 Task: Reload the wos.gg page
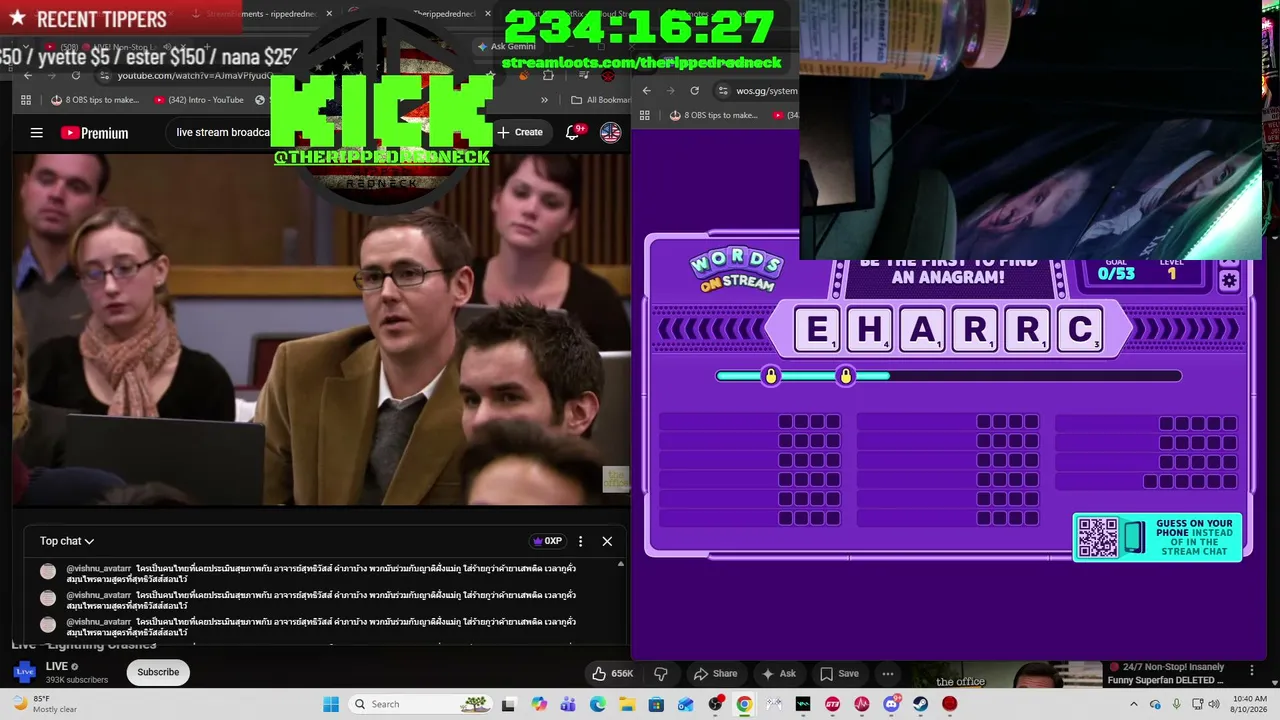pos(695,90)
